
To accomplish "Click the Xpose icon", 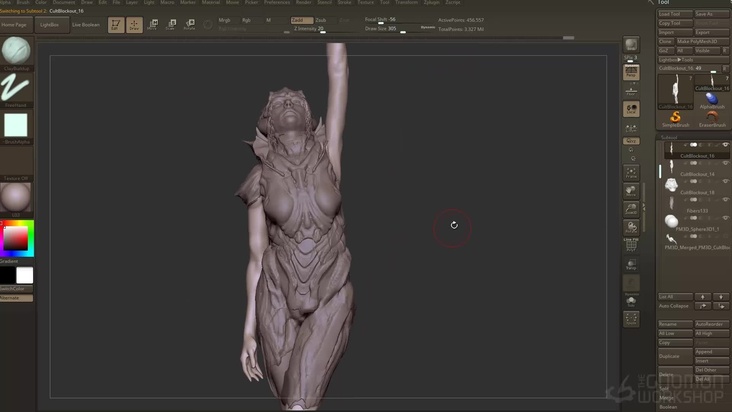I will click(631, 319).
